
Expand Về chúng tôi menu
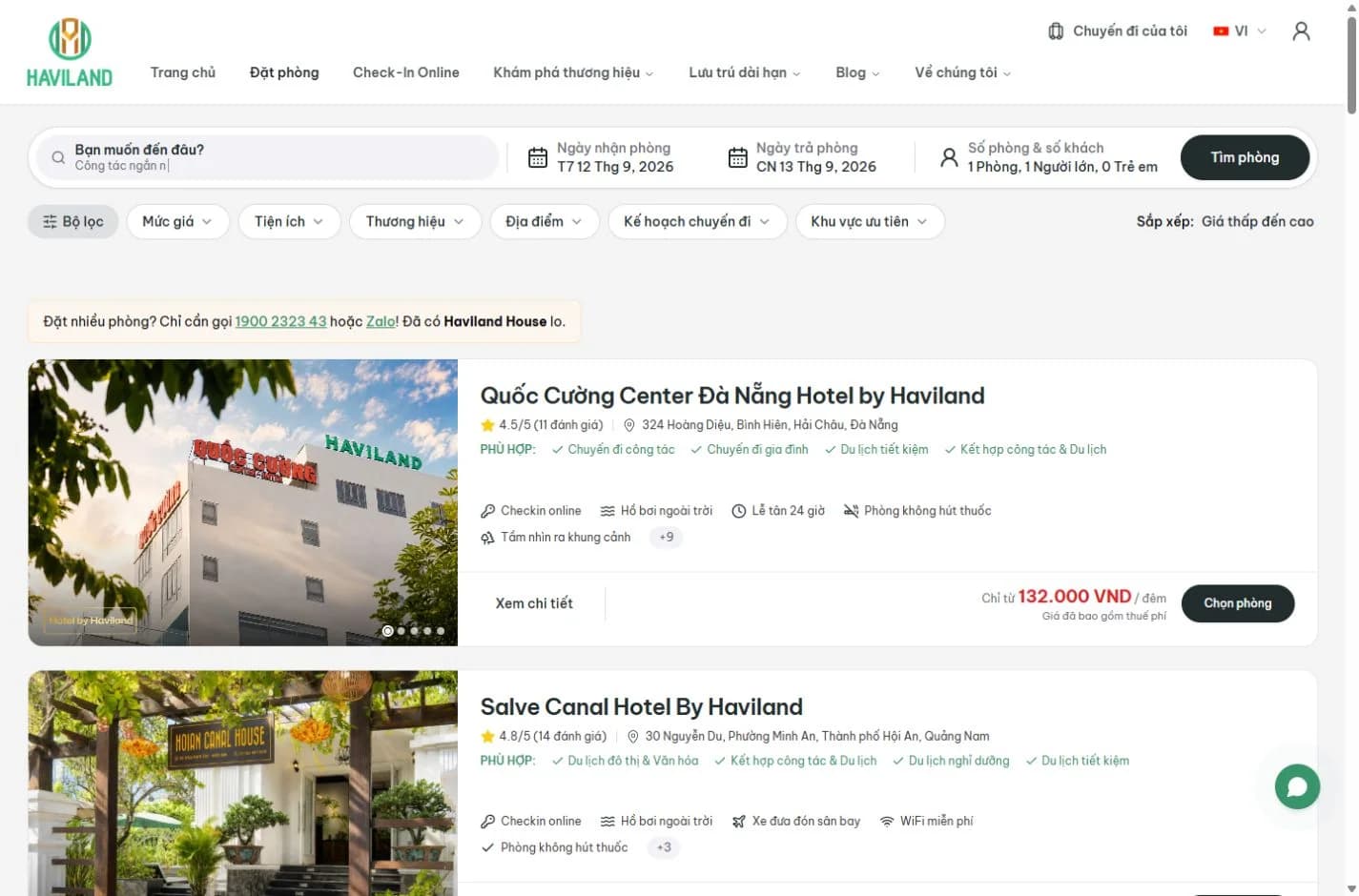pyautogui.click(x=962, y=72)
